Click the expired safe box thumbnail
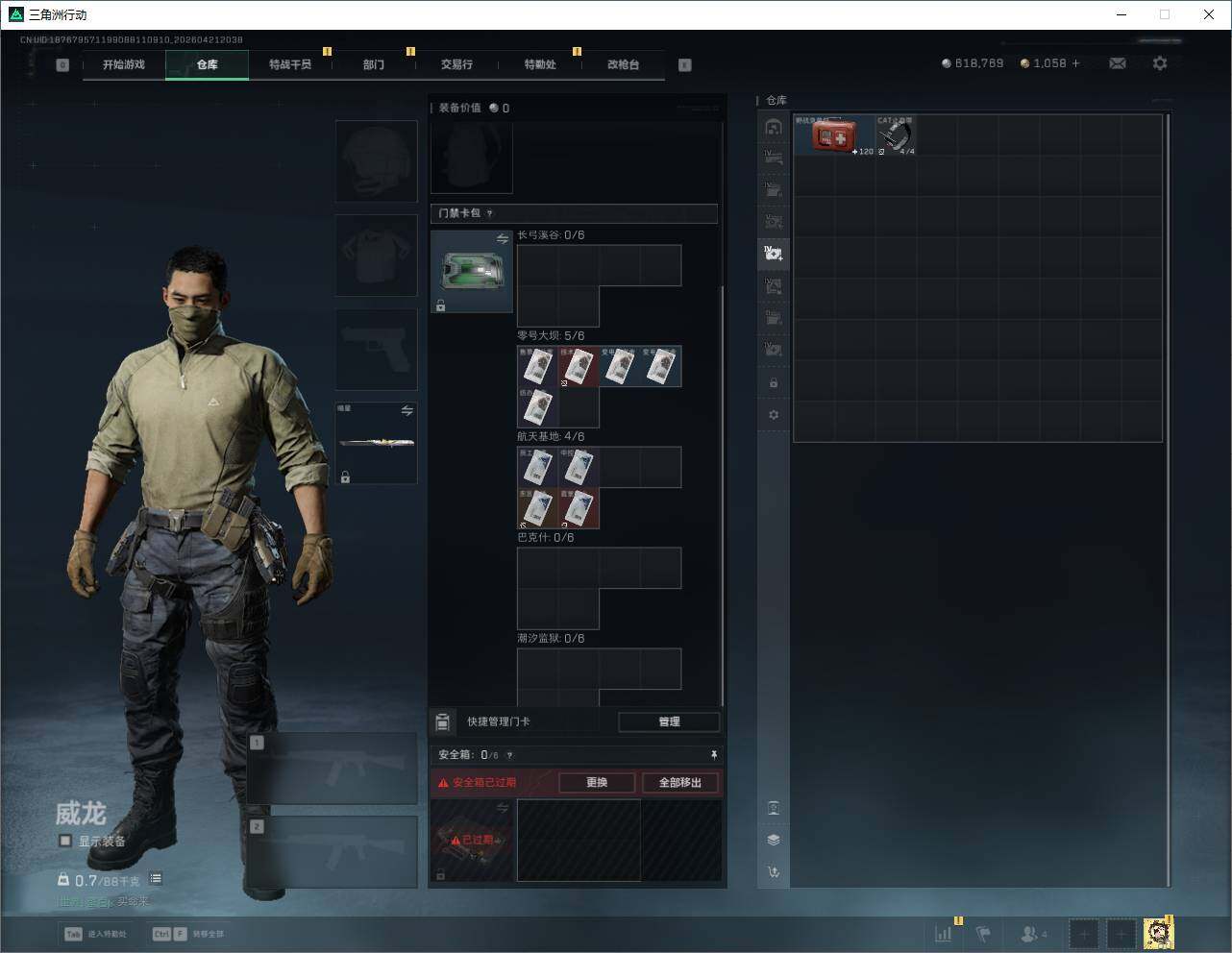The height and width of the screenshot is (953, 1232). 471,841
